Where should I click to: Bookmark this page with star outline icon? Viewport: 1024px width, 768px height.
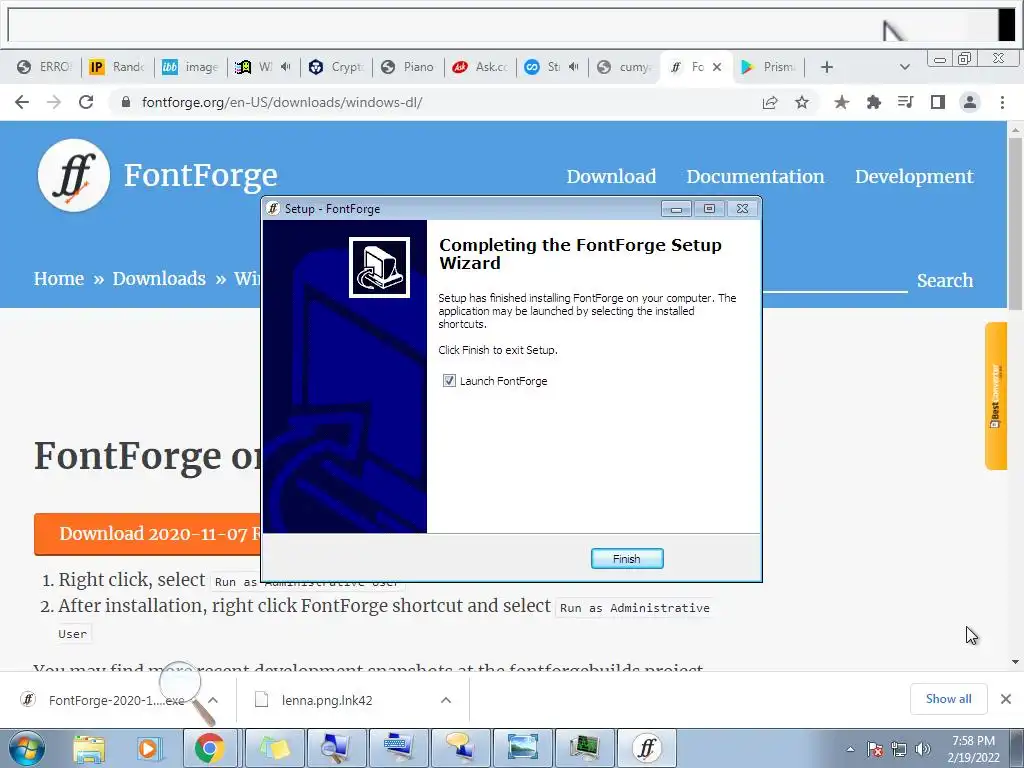[x=802, y=103]
